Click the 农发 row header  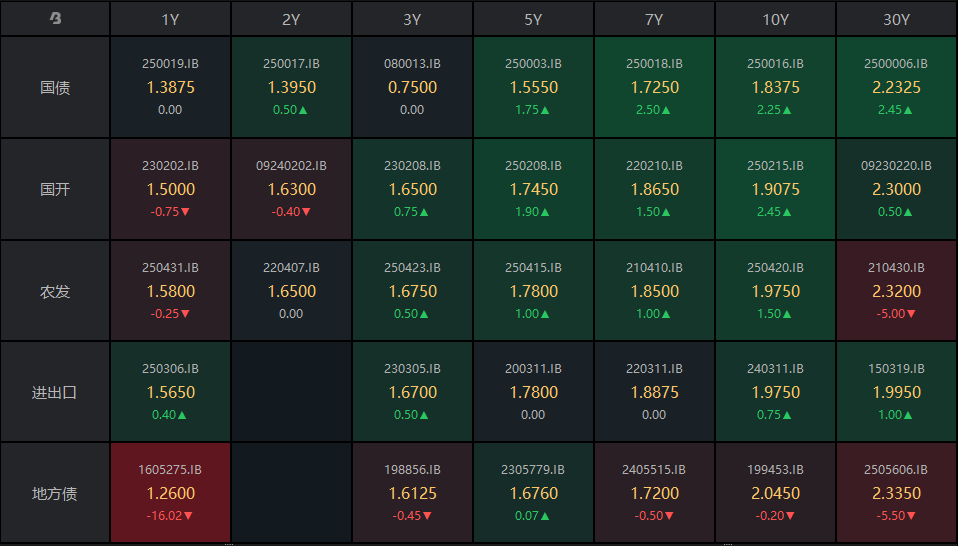coord(55,291)
